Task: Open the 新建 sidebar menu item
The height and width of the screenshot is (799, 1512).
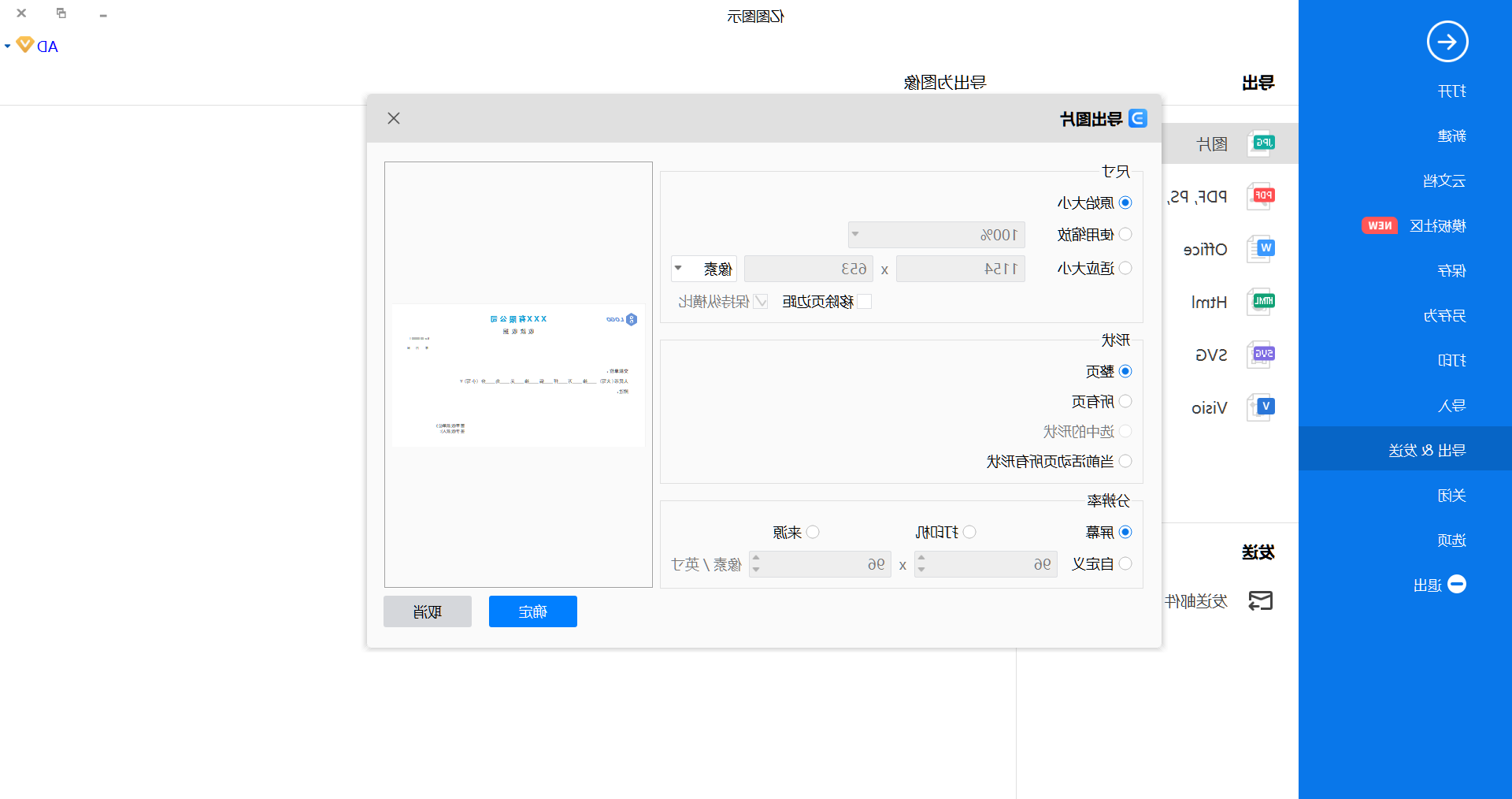Action: (1451, 136)
